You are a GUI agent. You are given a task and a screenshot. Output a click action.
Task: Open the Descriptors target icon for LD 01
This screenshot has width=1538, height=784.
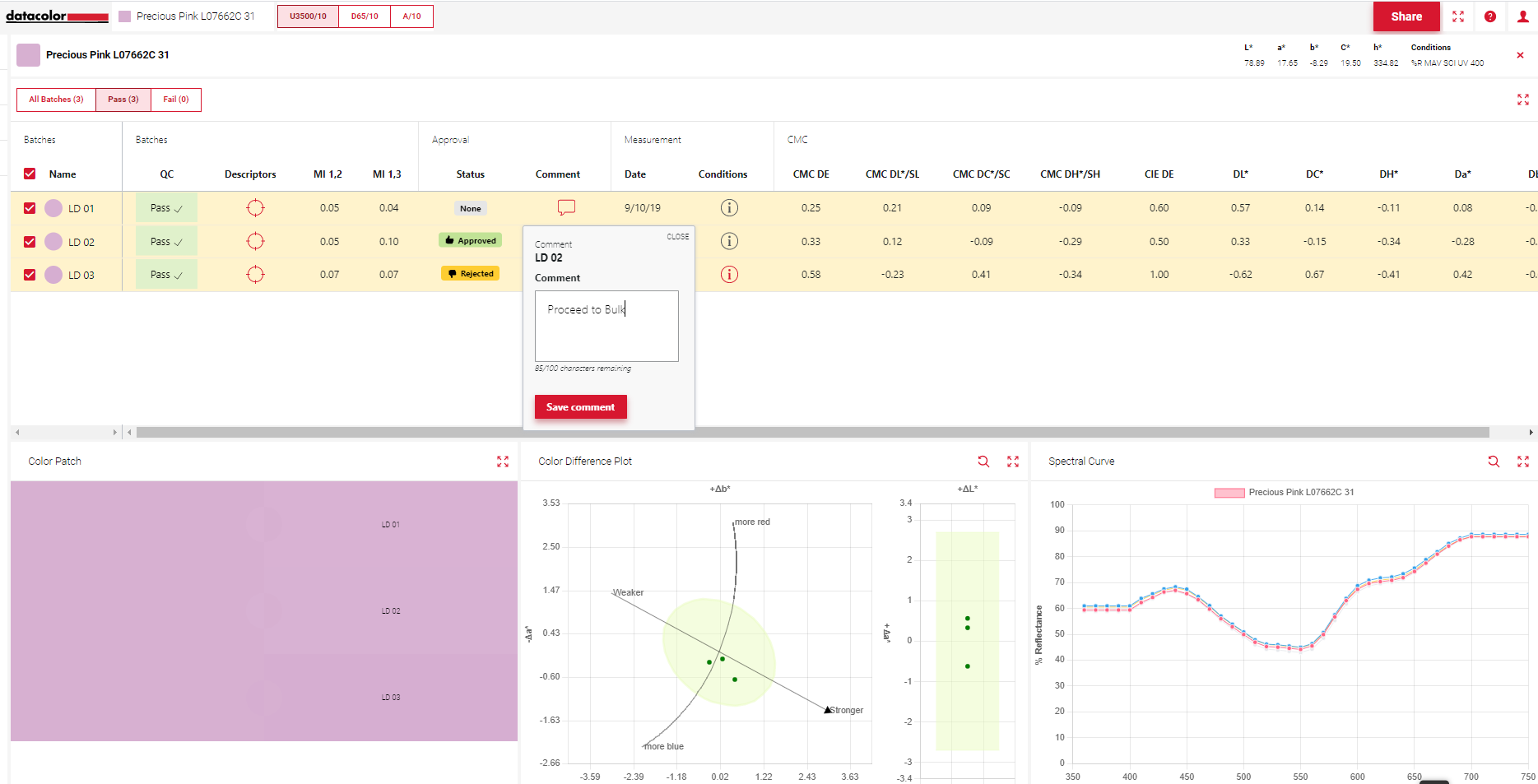(x=255, y=208)
